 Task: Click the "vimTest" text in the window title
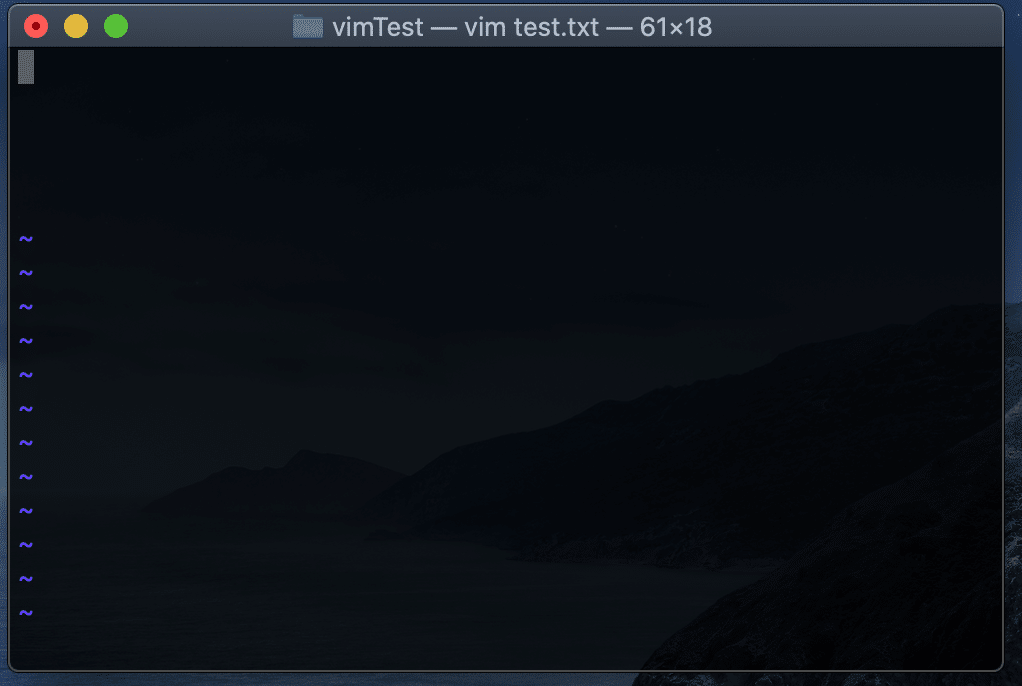(x=377, y=27)
